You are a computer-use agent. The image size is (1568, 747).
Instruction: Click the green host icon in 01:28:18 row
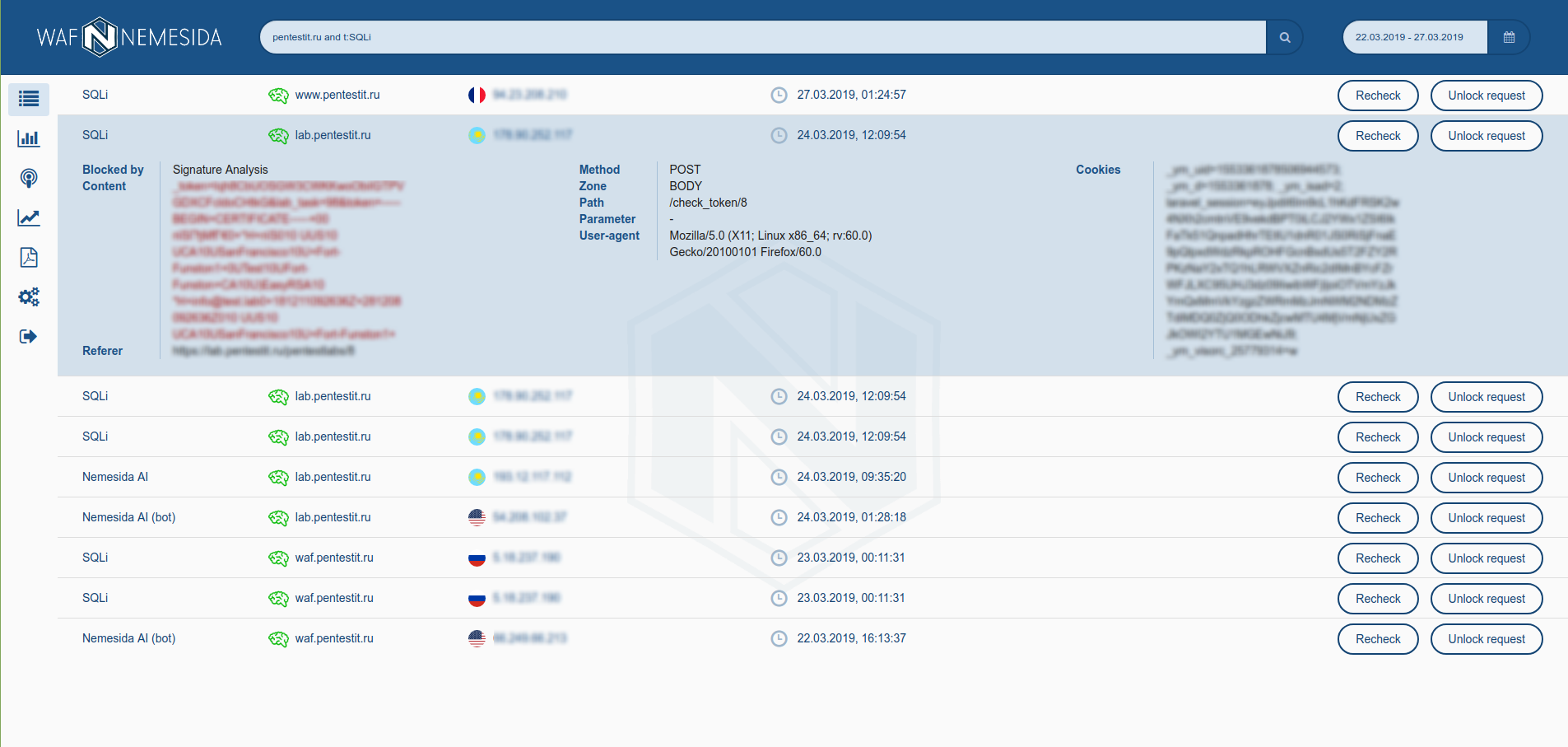coord(278,518)
